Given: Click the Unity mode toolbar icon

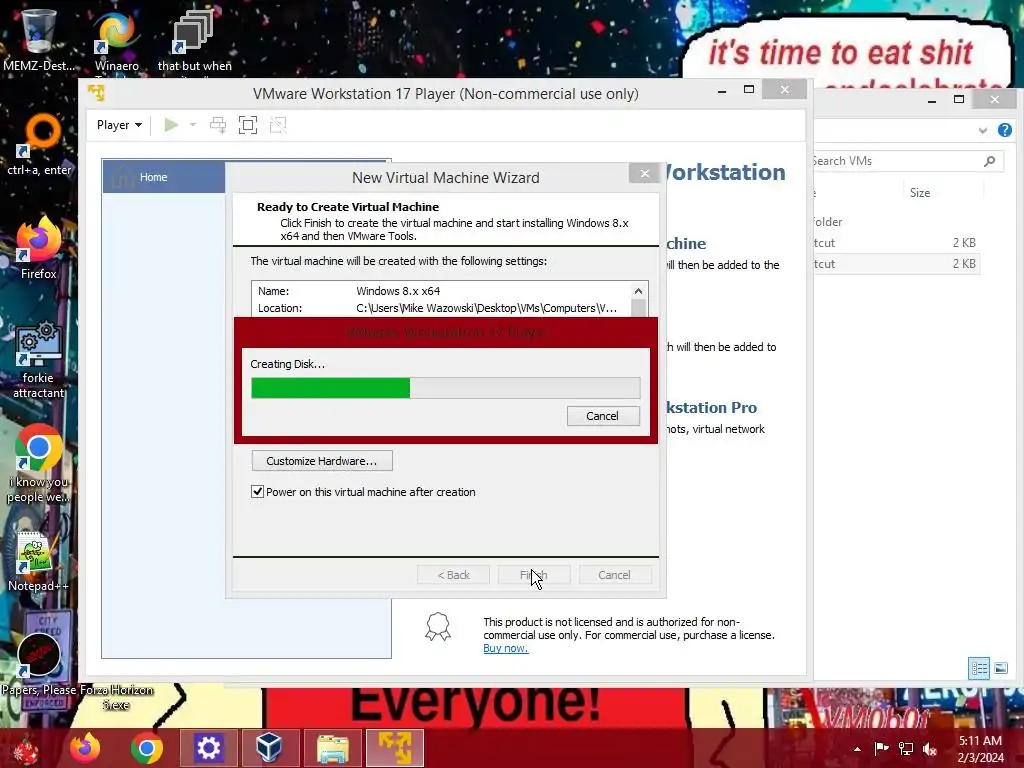Looking at the screenshot, I should (x=278, y=125).
